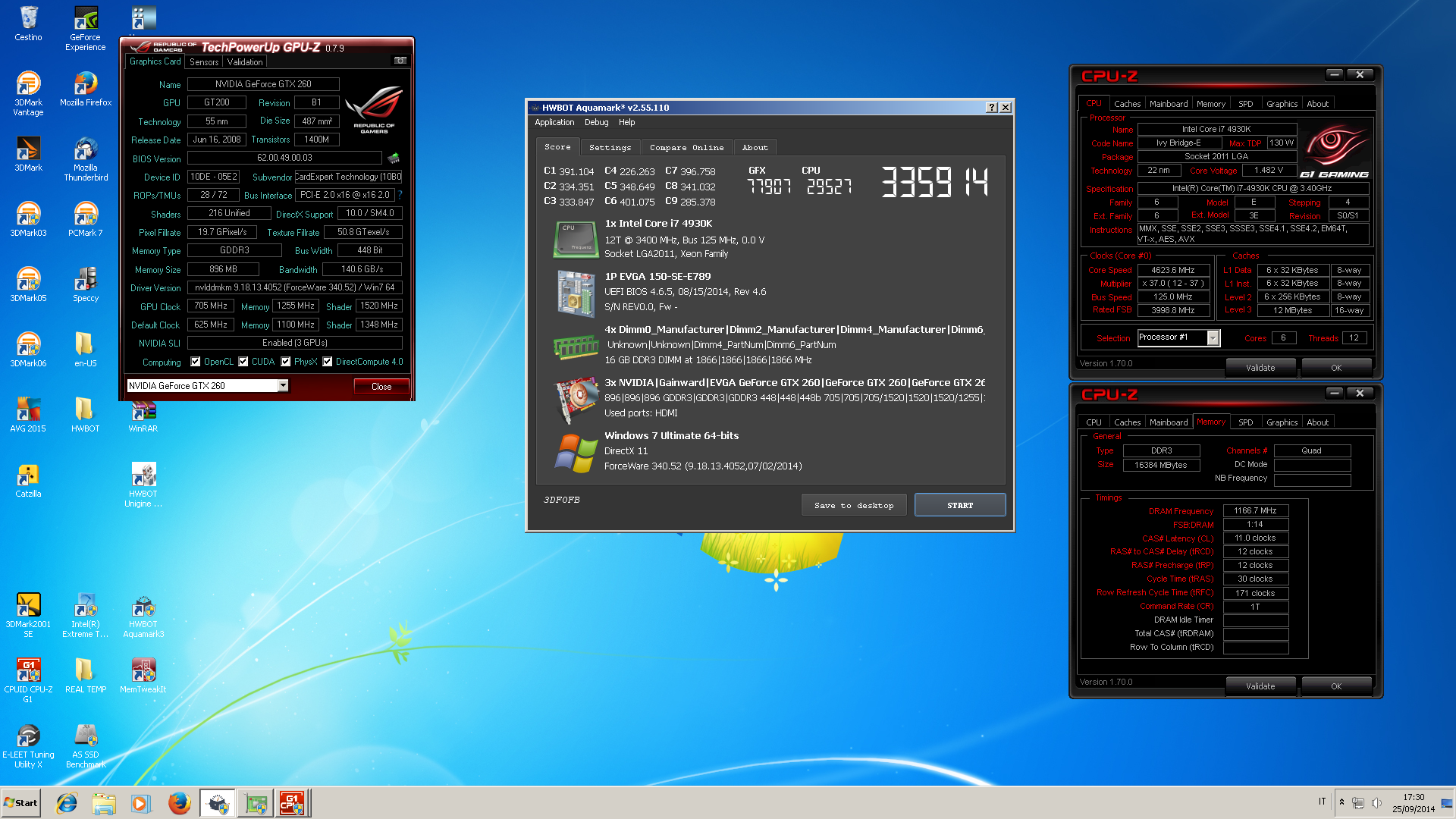Open the Debug menu in Aquamark3
Viewport: 1456px width, 819px height.
click(596, 122)
